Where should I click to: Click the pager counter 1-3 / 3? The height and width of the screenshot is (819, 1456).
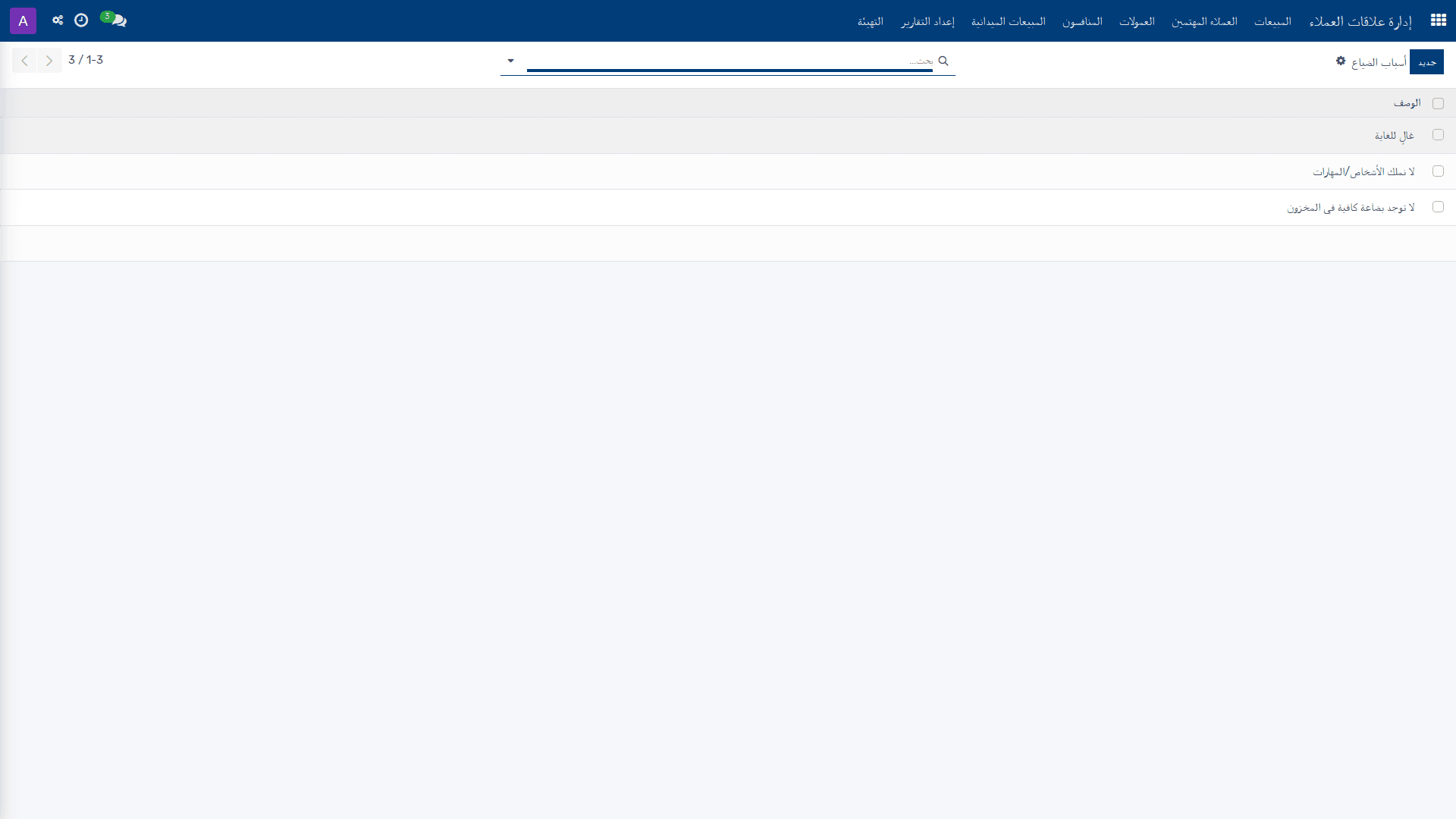(x=86, y=60)
